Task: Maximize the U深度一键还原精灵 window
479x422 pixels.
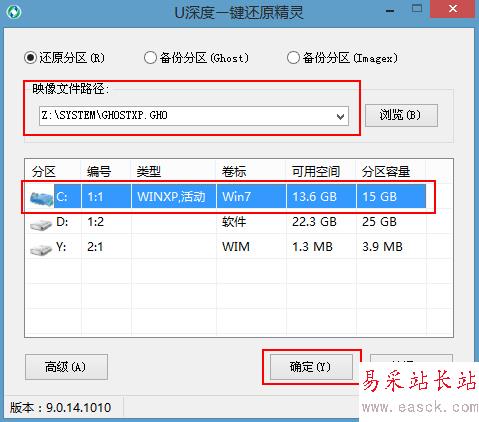Action: (417, 9)
